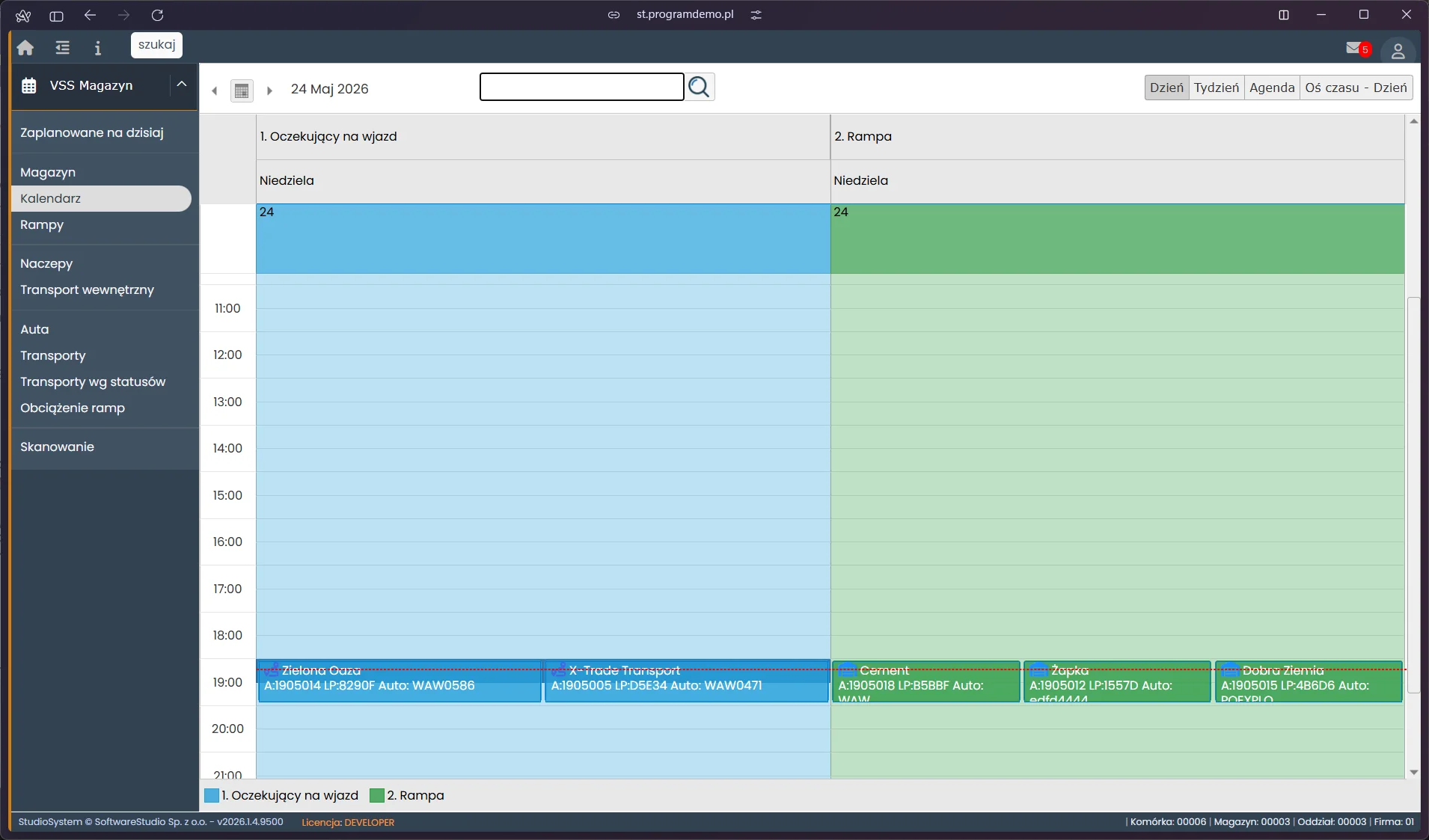
Task: Click in the calendar search field
Action: [581, 87]
